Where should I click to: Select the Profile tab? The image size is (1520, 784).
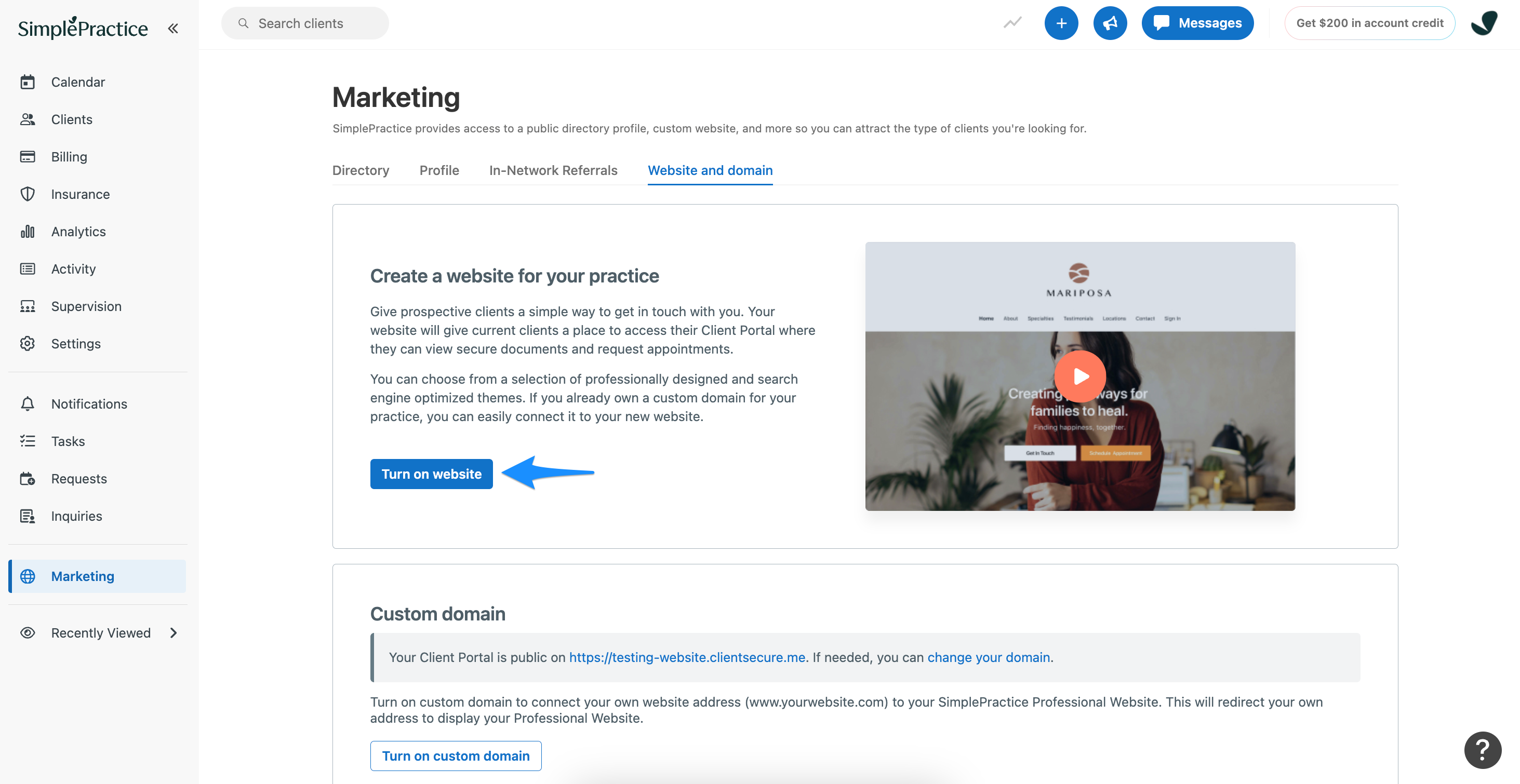439,170
